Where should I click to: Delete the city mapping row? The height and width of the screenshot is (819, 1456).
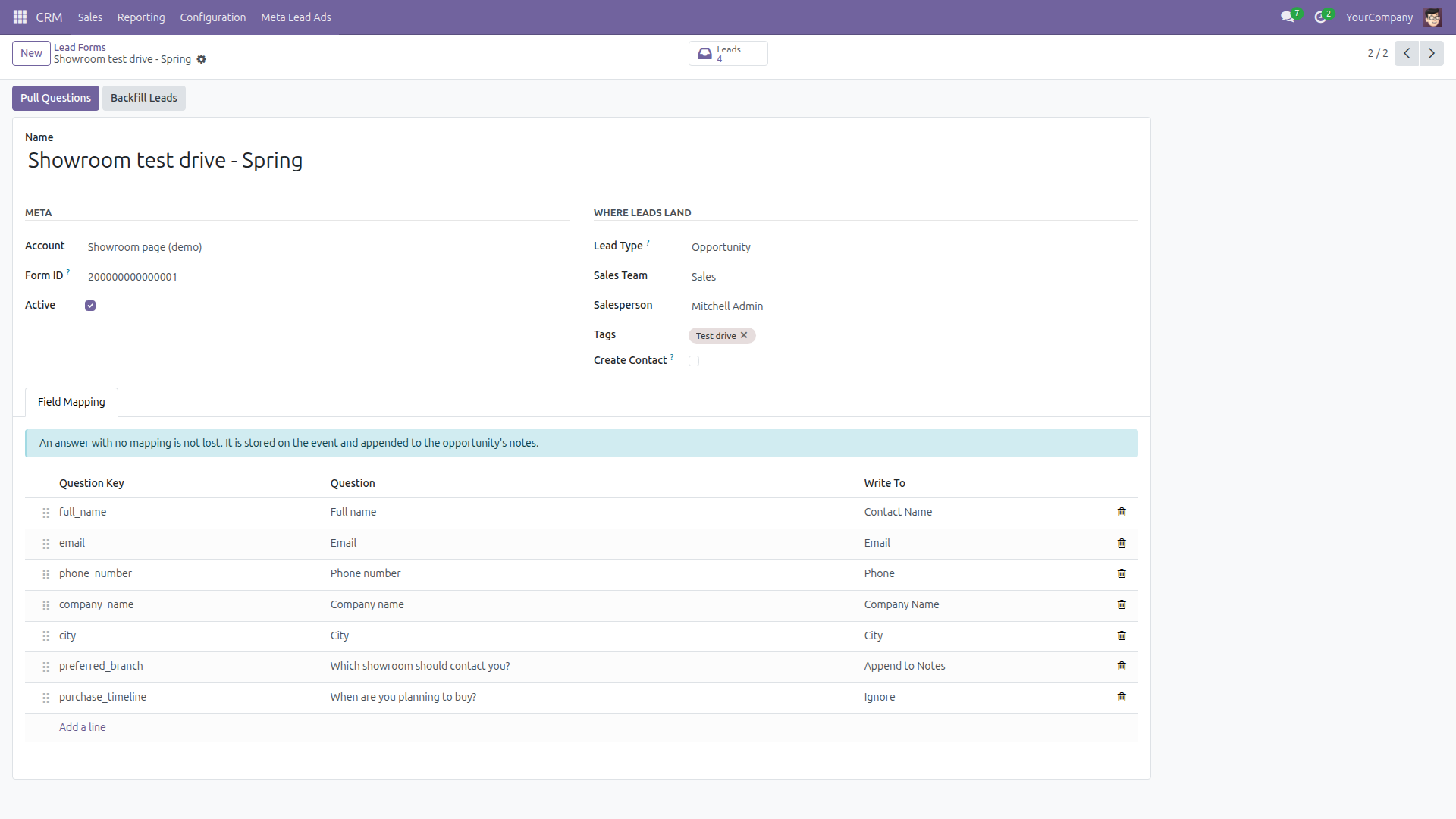[x=1122, y=635]
